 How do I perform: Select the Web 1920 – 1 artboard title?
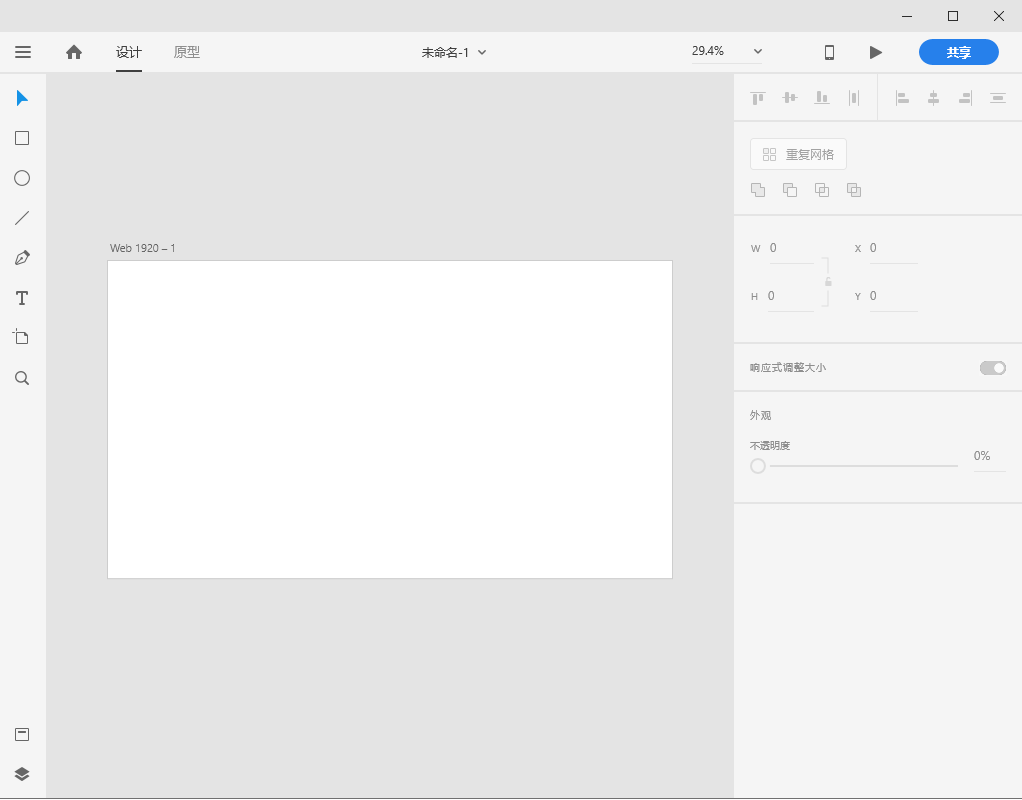(x=142, y=248)
